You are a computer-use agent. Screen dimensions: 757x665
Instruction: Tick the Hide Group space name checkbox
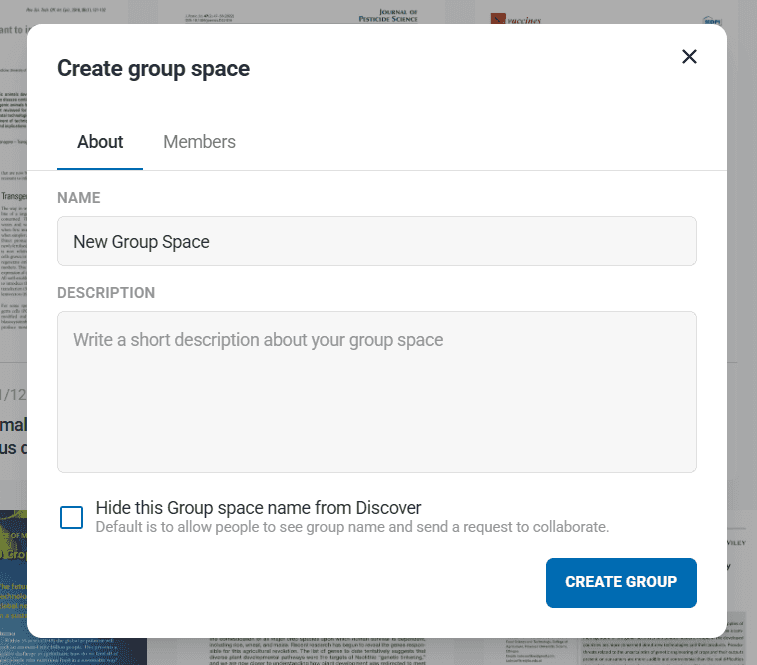point(72,517)
